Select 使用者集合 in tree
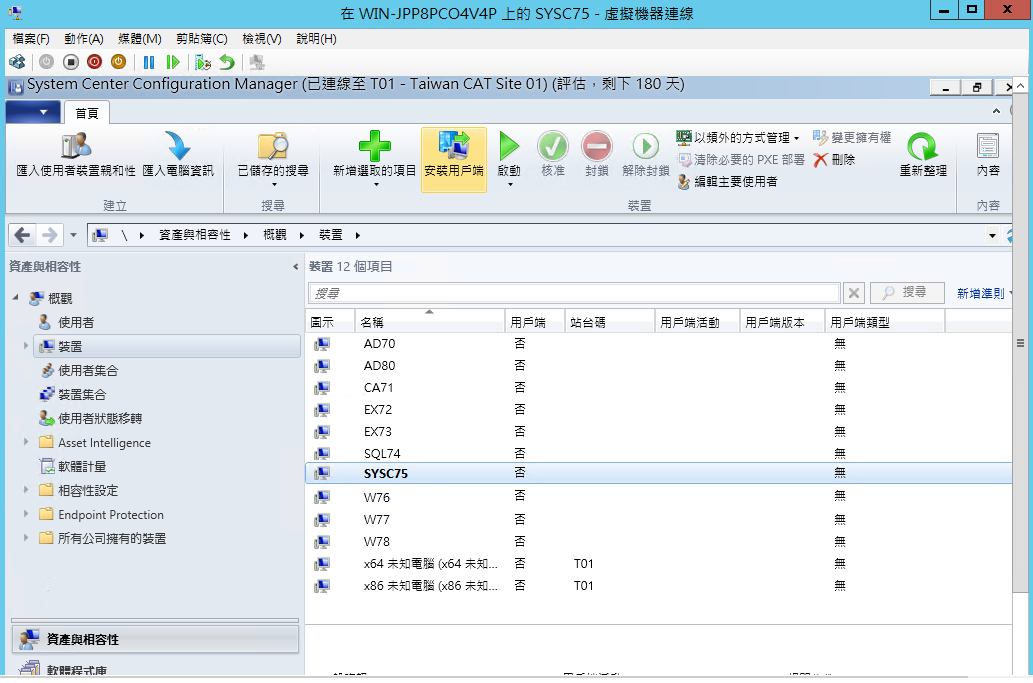 (x=88, y=370)
